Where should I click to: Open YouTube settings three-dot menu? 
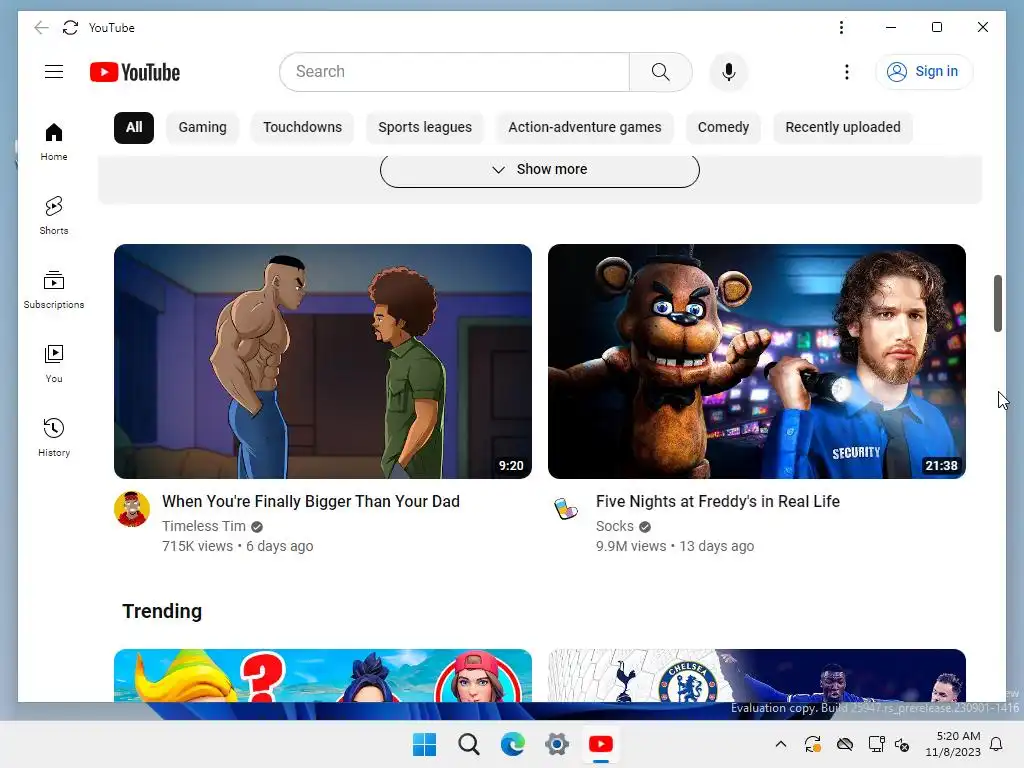pyautogui.click(x=846, y=72)
